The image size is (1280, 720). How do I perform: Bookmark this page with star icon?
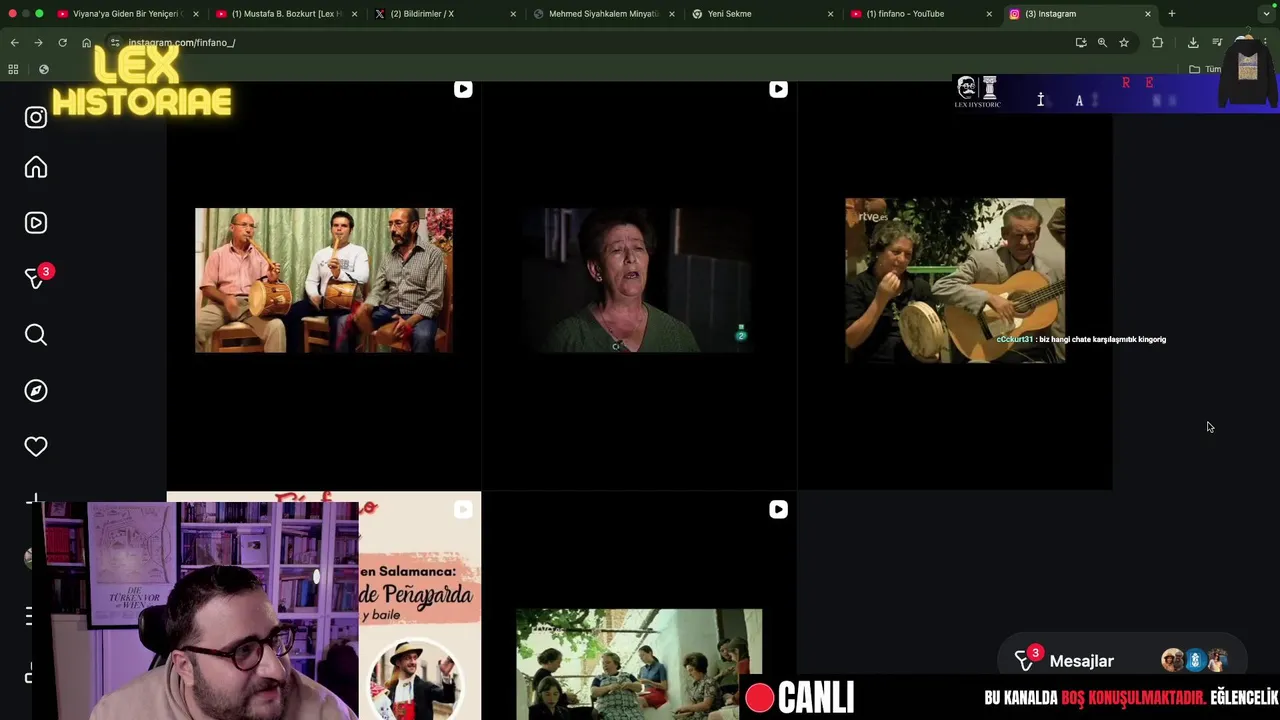[1124, 43]
